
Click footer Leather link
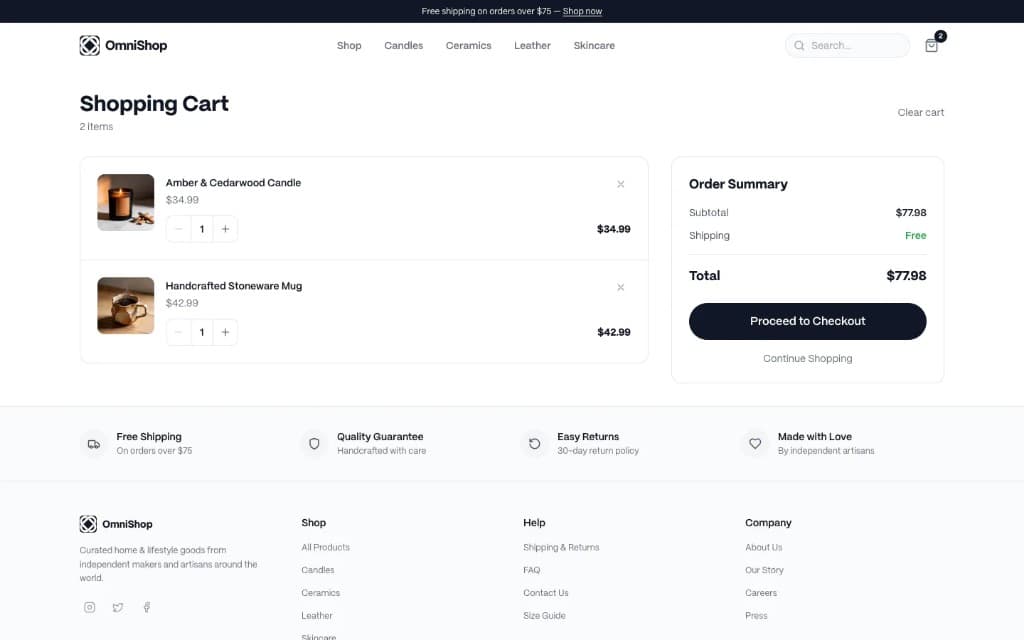point(317,616)
